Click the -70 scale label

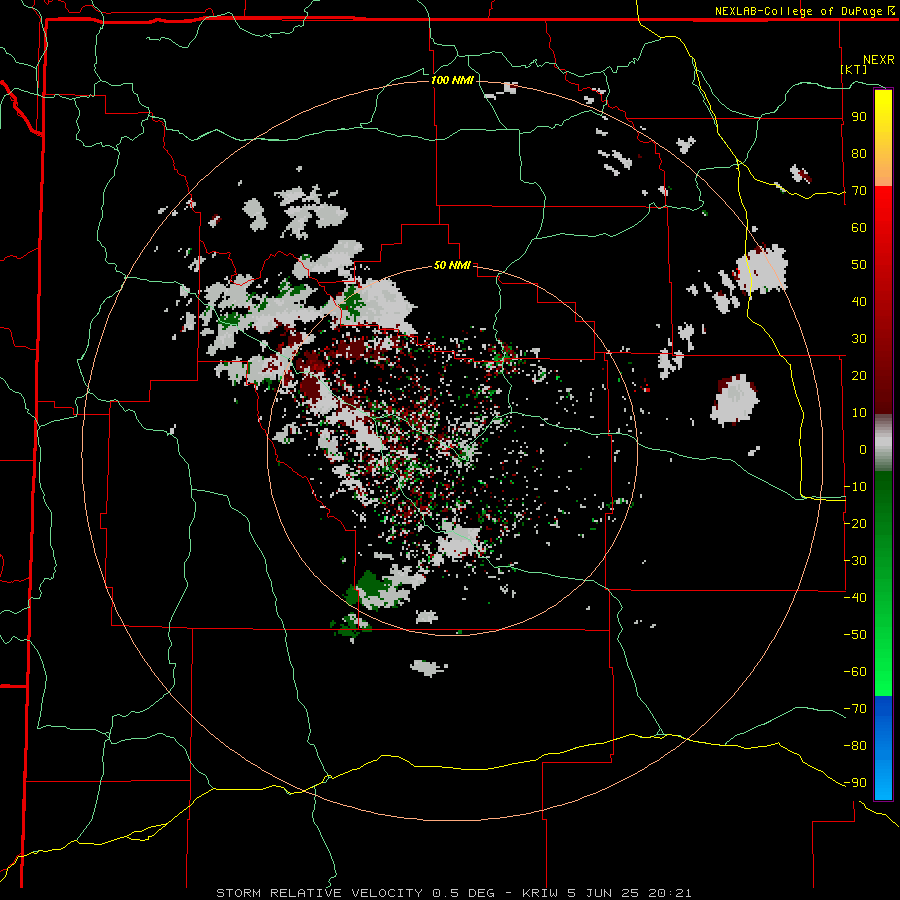click(x=855, y=708)
